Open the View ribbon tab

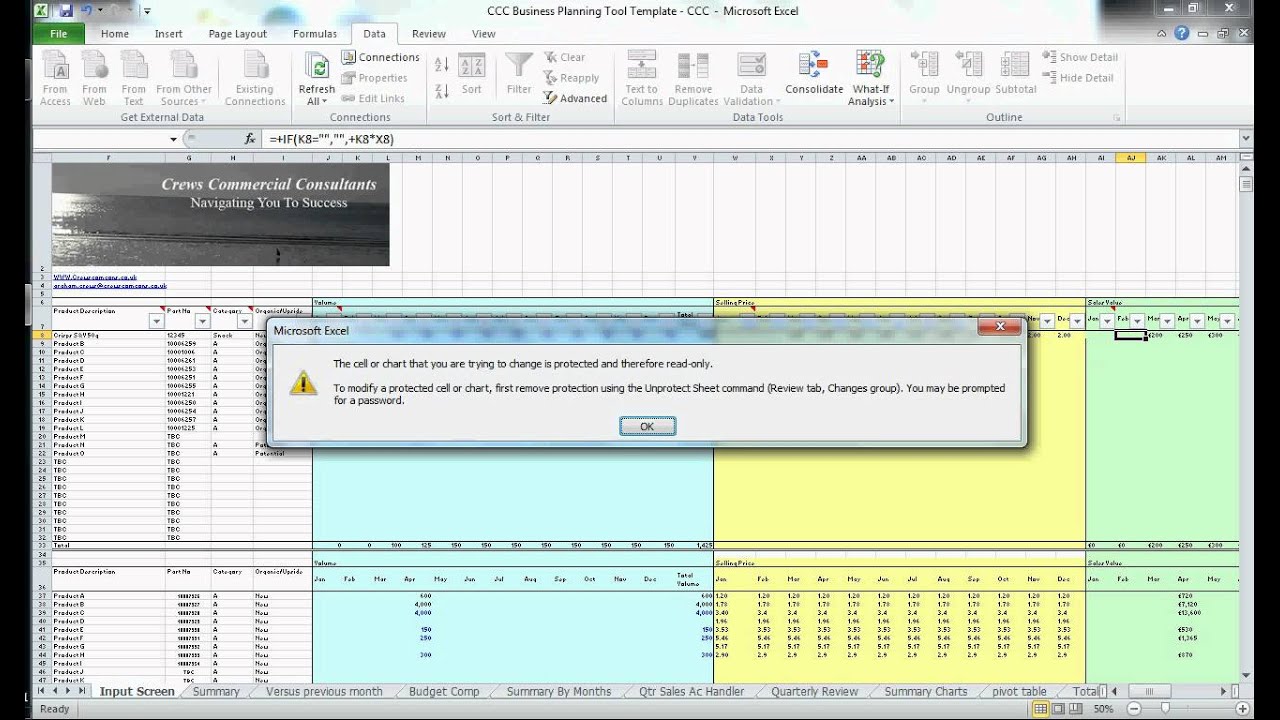[484, 34]
